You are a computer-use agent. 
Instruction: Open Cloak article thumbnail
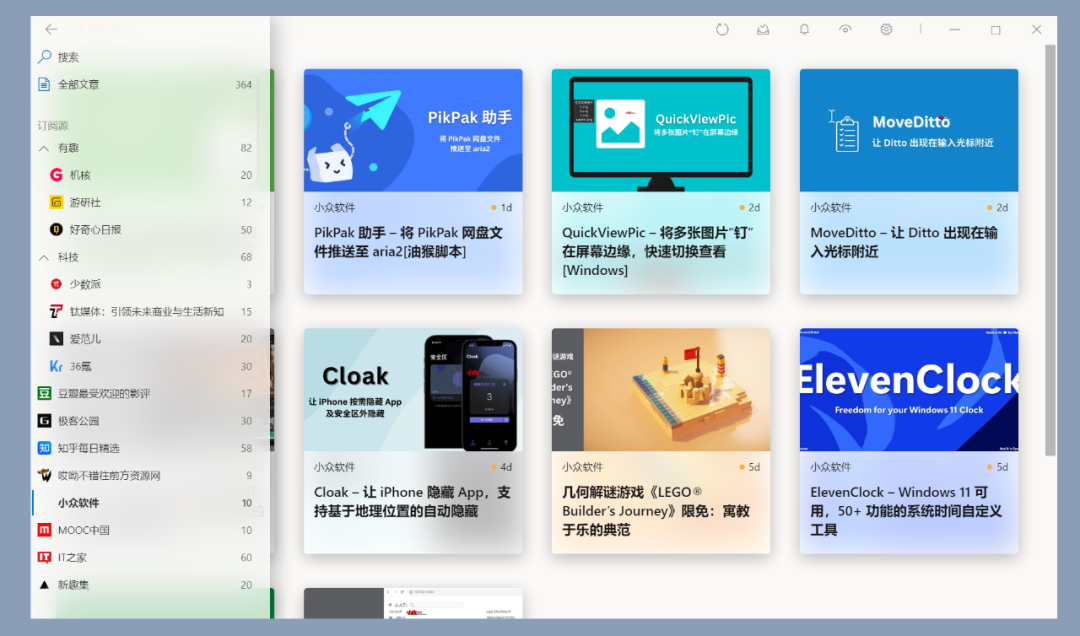point(413,390)
